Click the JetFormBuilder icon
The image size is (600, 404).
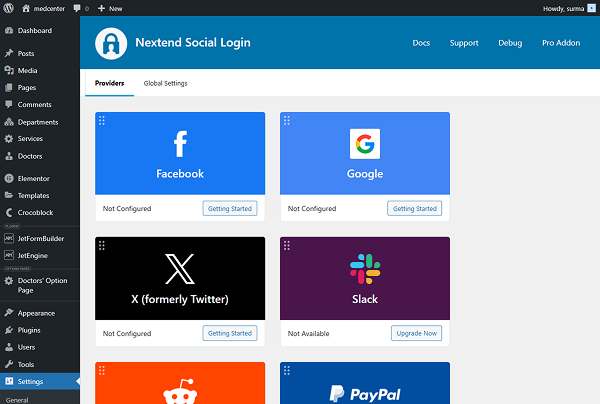click(x=9, y=238)
